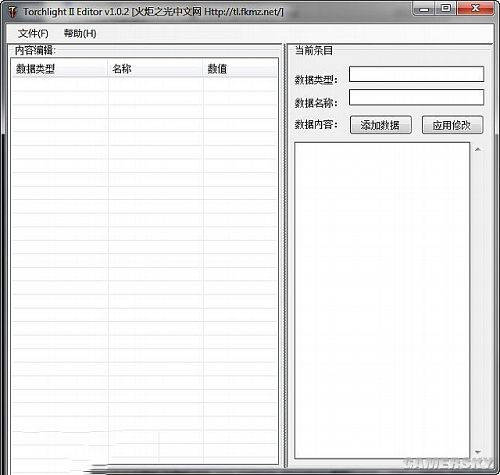
Task: Open the 文件(F) menu
Action: 33,33
